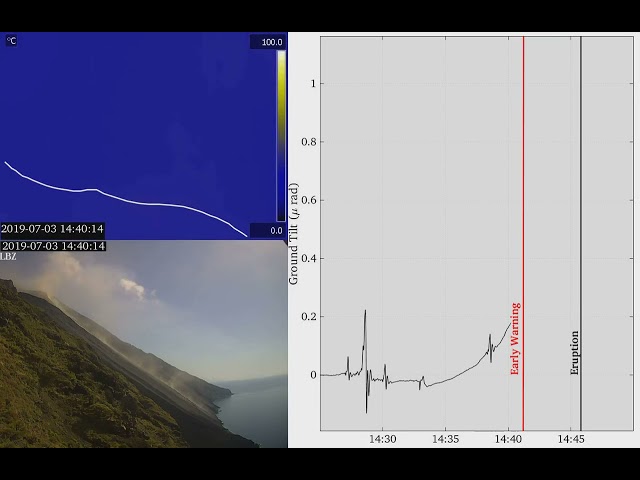The width and height of the screenshot is (640, 480).
Task: Click the Eruption label text
Action: click(x=574, y=353)
